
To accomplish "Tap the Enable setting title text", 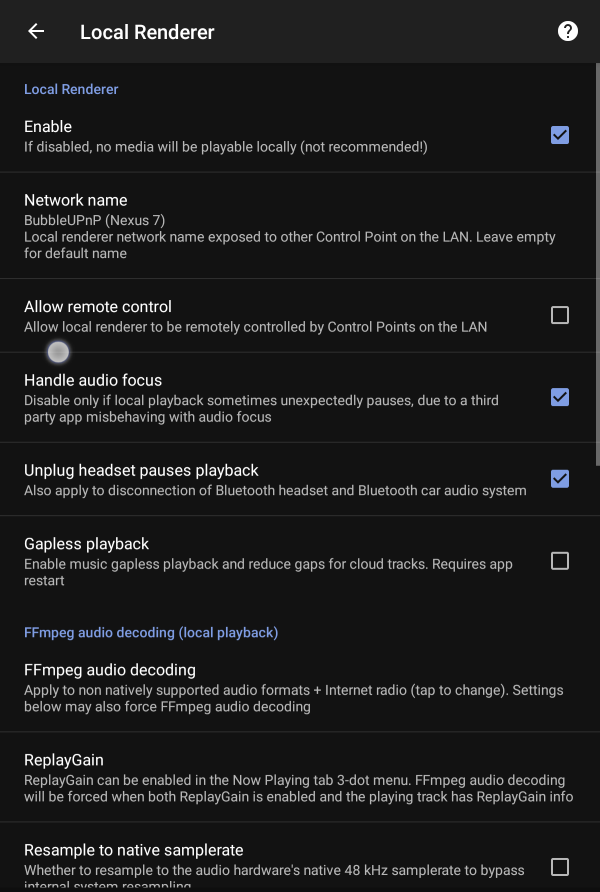I will tap(48, 127).
